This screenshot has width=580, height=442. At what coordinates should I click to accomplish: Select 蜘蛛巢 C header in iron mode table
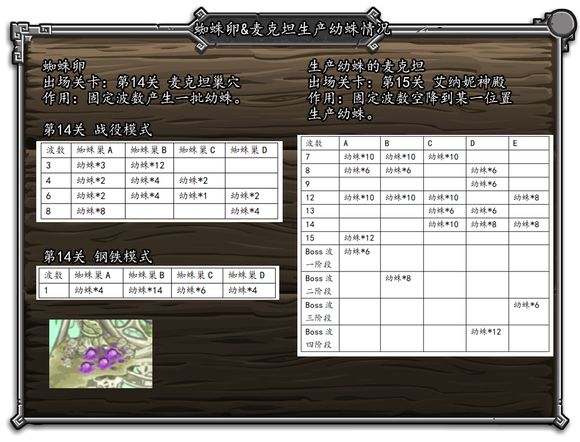coord(195,275)
